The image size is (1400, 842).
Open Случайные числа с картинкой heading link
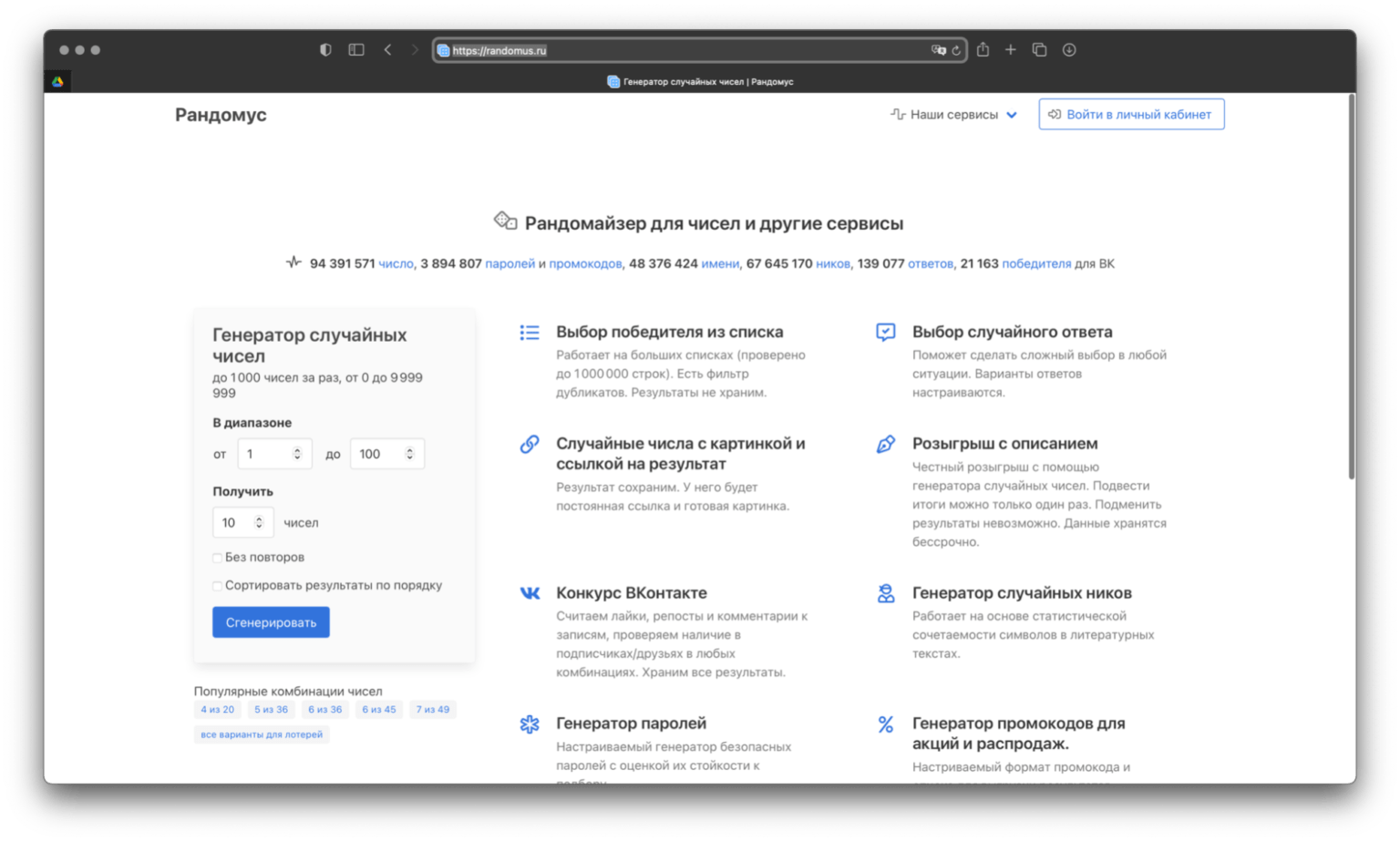(x=681, y=454)
